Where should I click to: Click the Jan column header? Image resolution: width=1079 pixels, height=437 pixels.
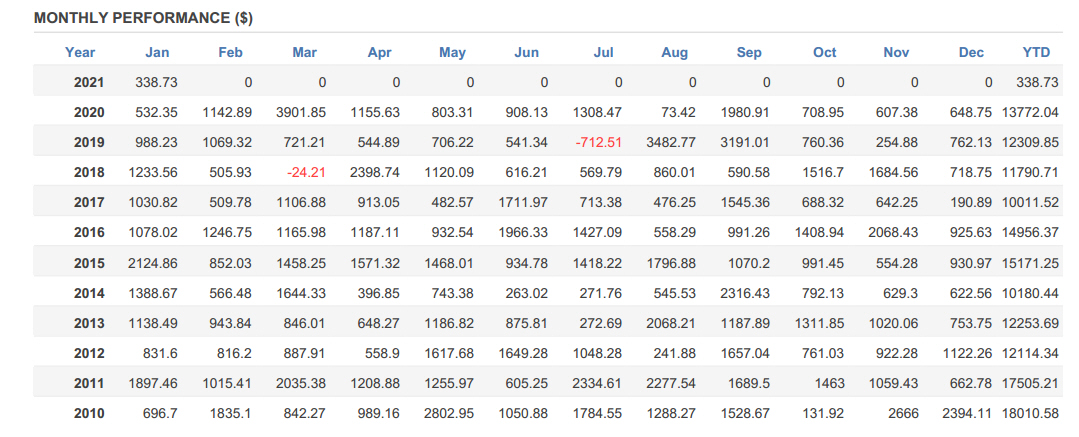tap(157, 52)
